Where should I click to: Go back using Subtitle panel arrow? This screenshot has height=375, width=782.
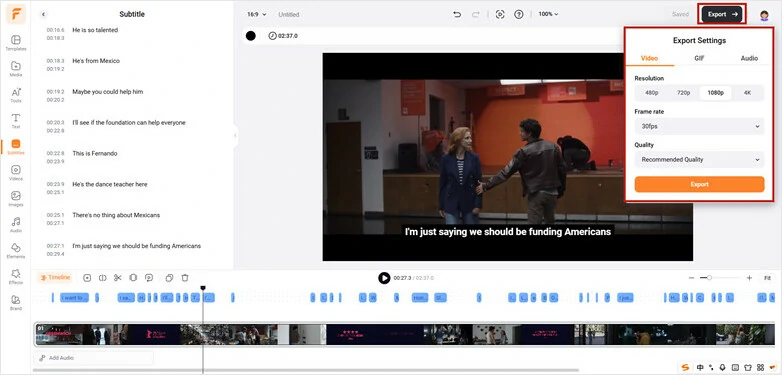[43, 14]
